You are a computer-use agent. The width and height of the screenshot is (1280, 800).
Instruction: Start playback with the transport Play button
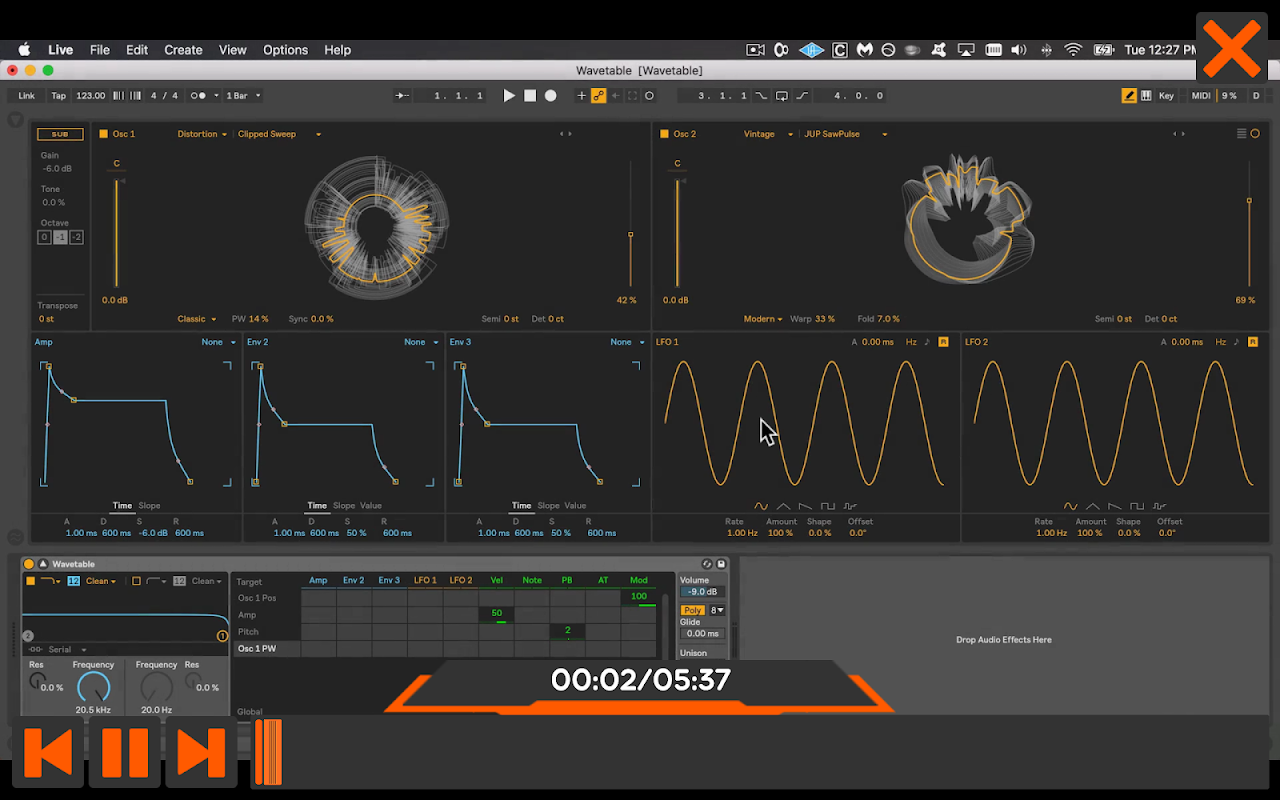pos(509,96)
